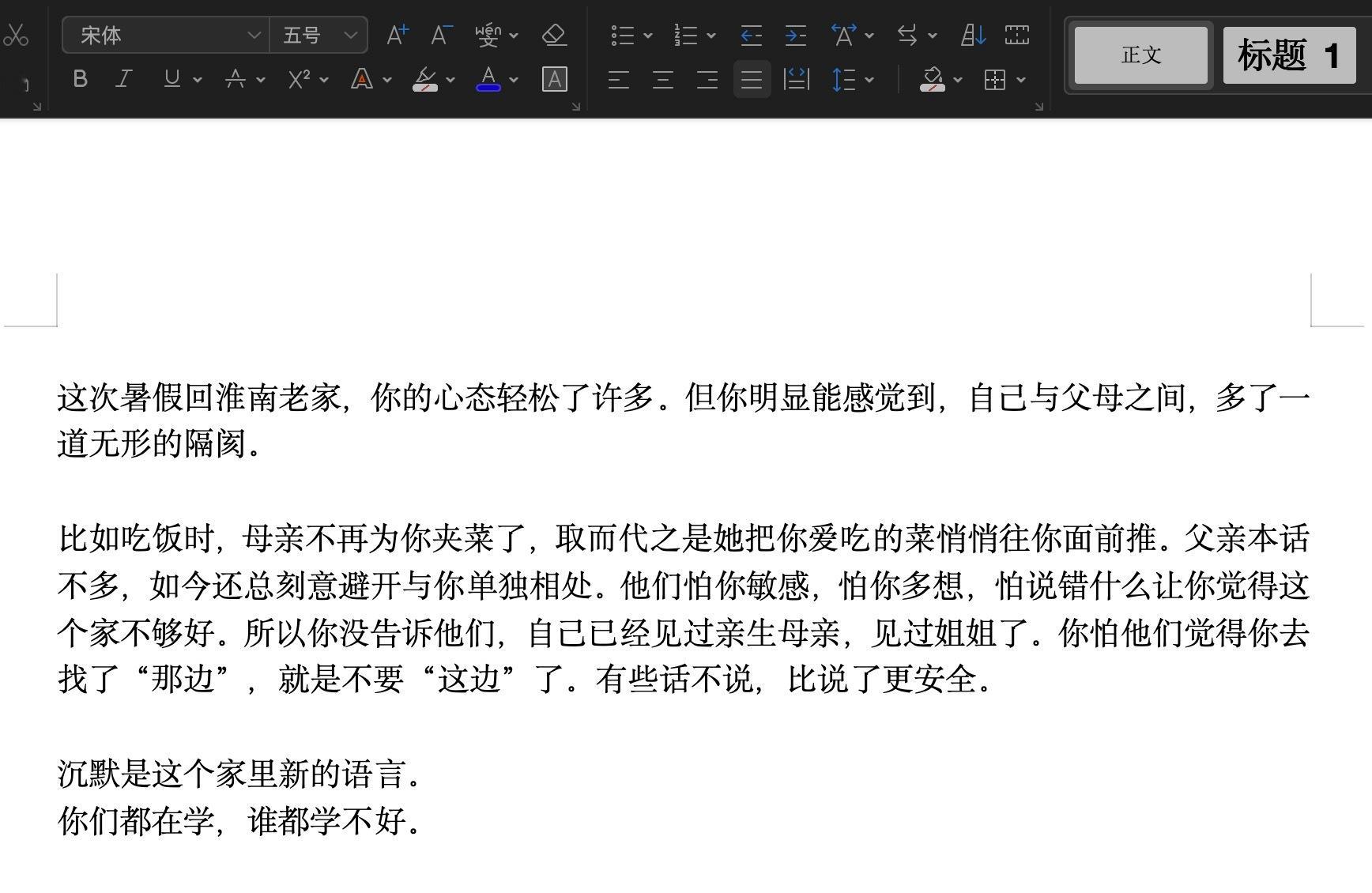This screenshot has height=893, width=1372.
Task: Click the phonetic guide (wén) icon
Action: pyautogui.click(x=488, y=35)
